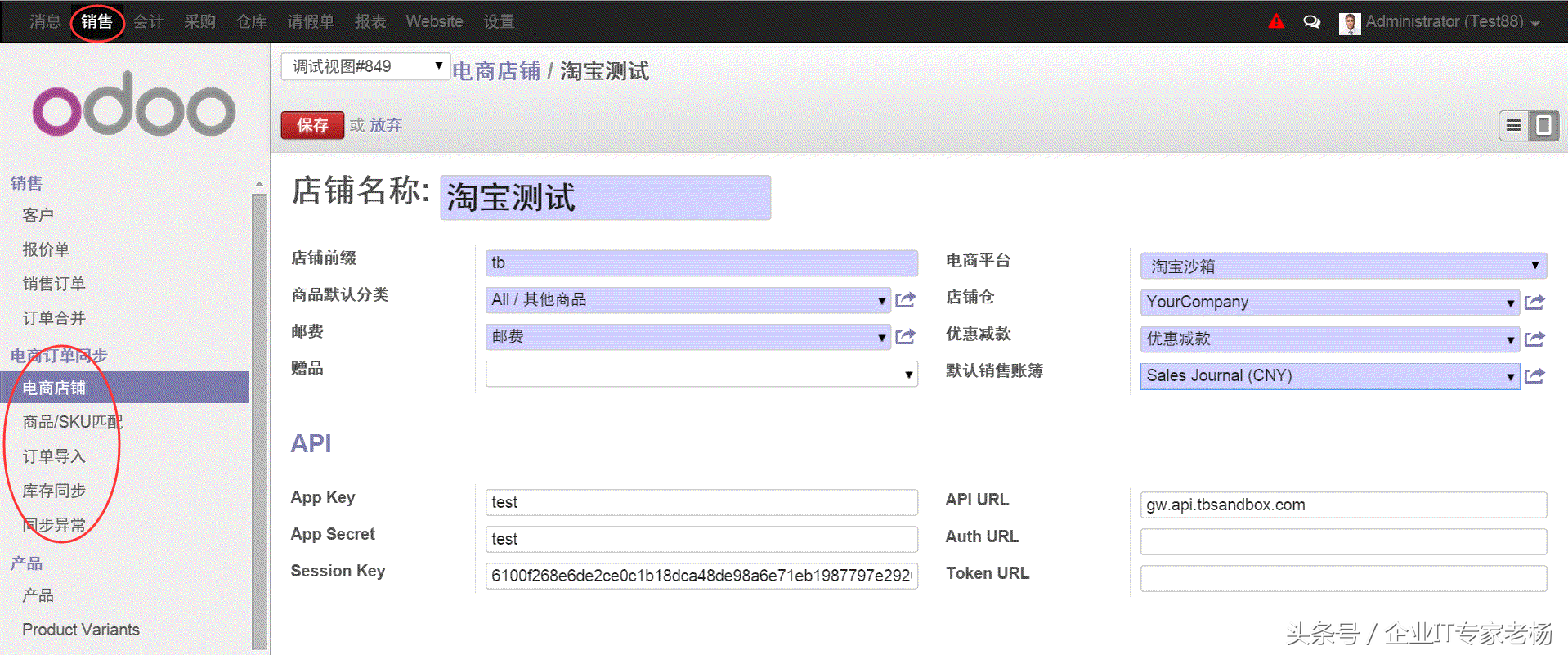Open Administrator (Test88) user menu

(x=1452, y=22)
